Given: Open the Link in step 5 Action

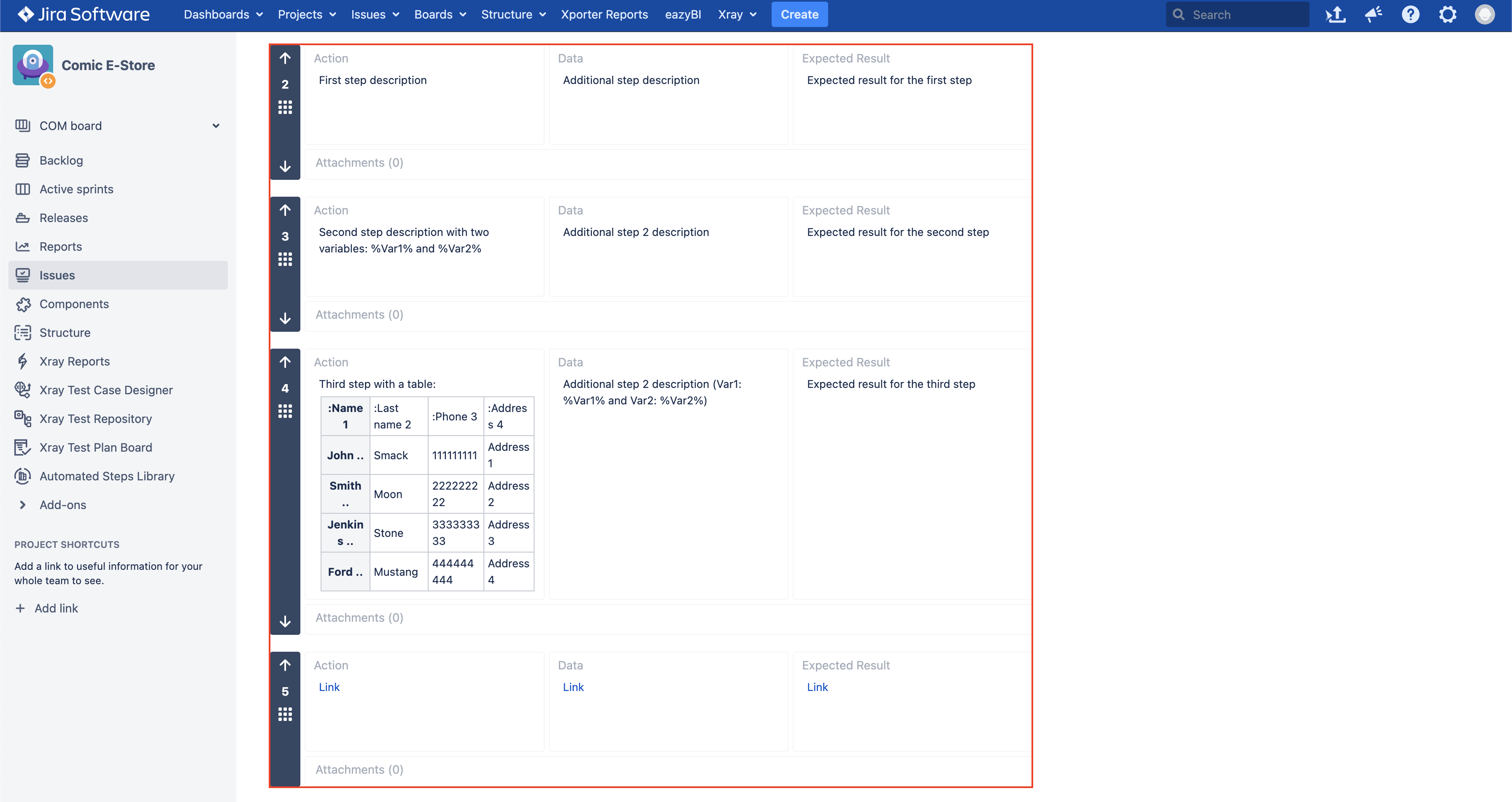Looking at the screenshot, I should pyautogui.click(x=329, y=687).
